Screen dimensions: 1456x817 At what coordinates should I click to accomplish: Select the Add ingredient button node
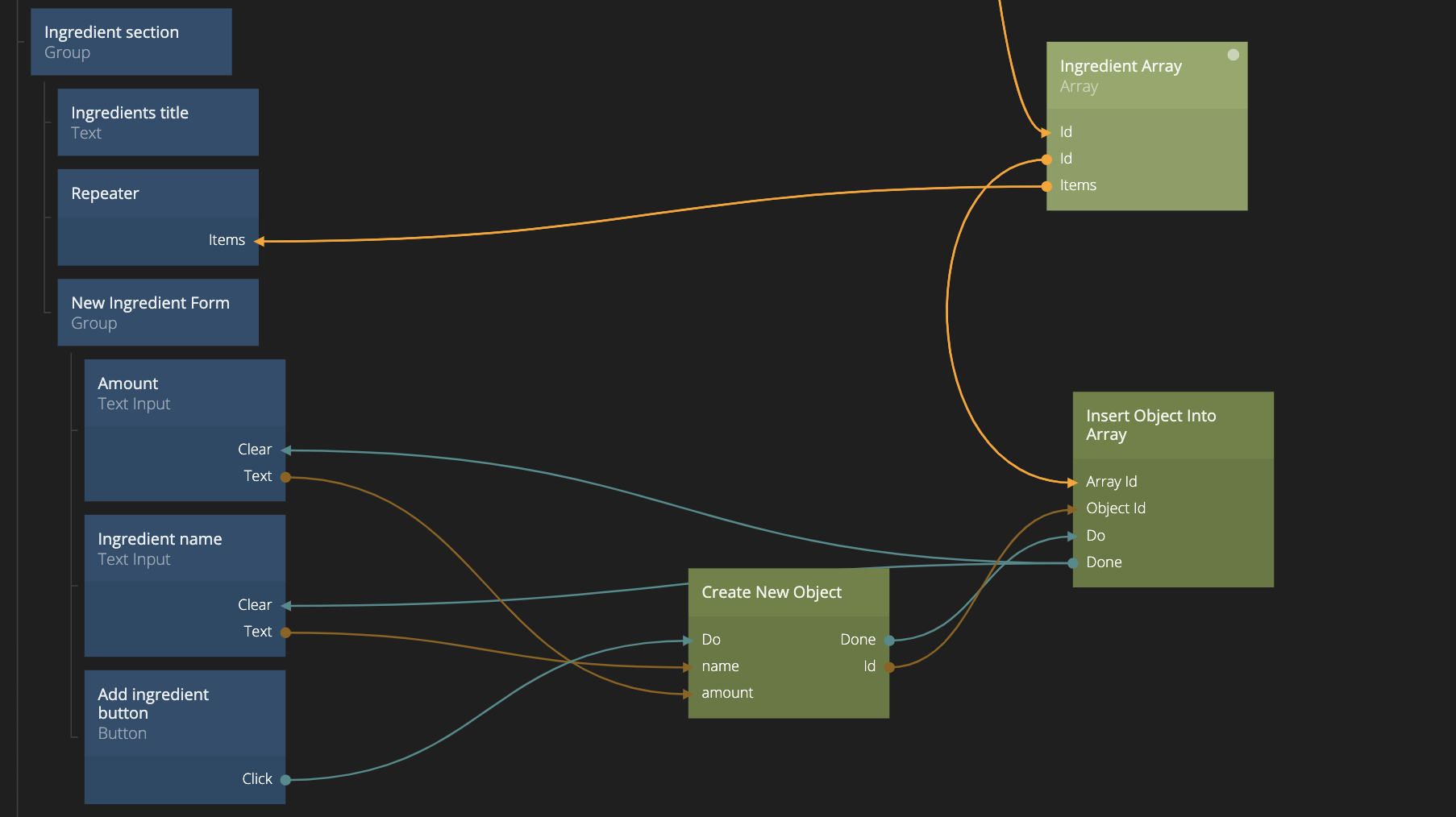[185, 713]
